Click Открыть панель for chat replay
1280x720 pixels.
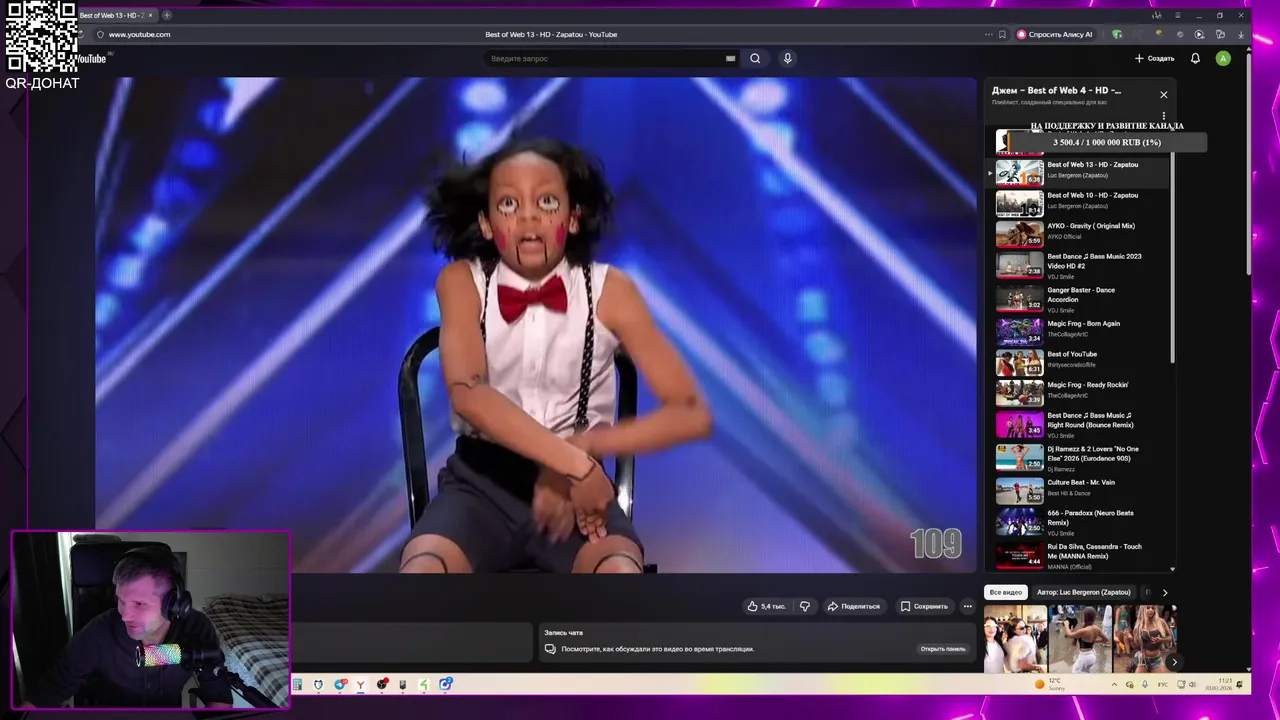943,649
